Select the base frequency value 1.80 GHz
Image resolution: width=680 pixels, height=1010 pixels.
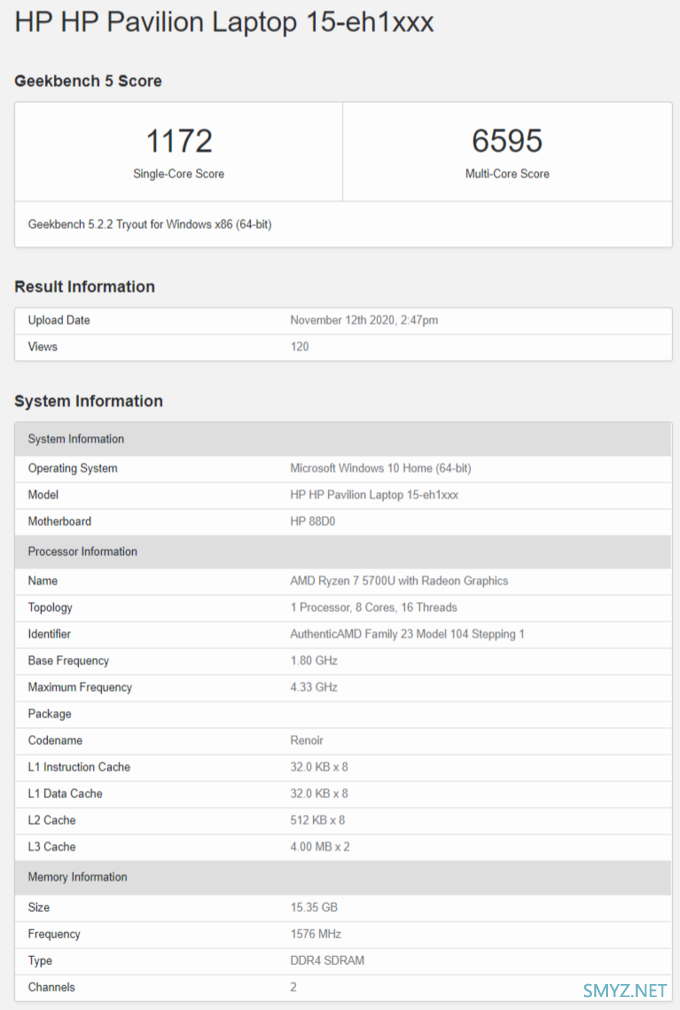[x=314, y=661]
